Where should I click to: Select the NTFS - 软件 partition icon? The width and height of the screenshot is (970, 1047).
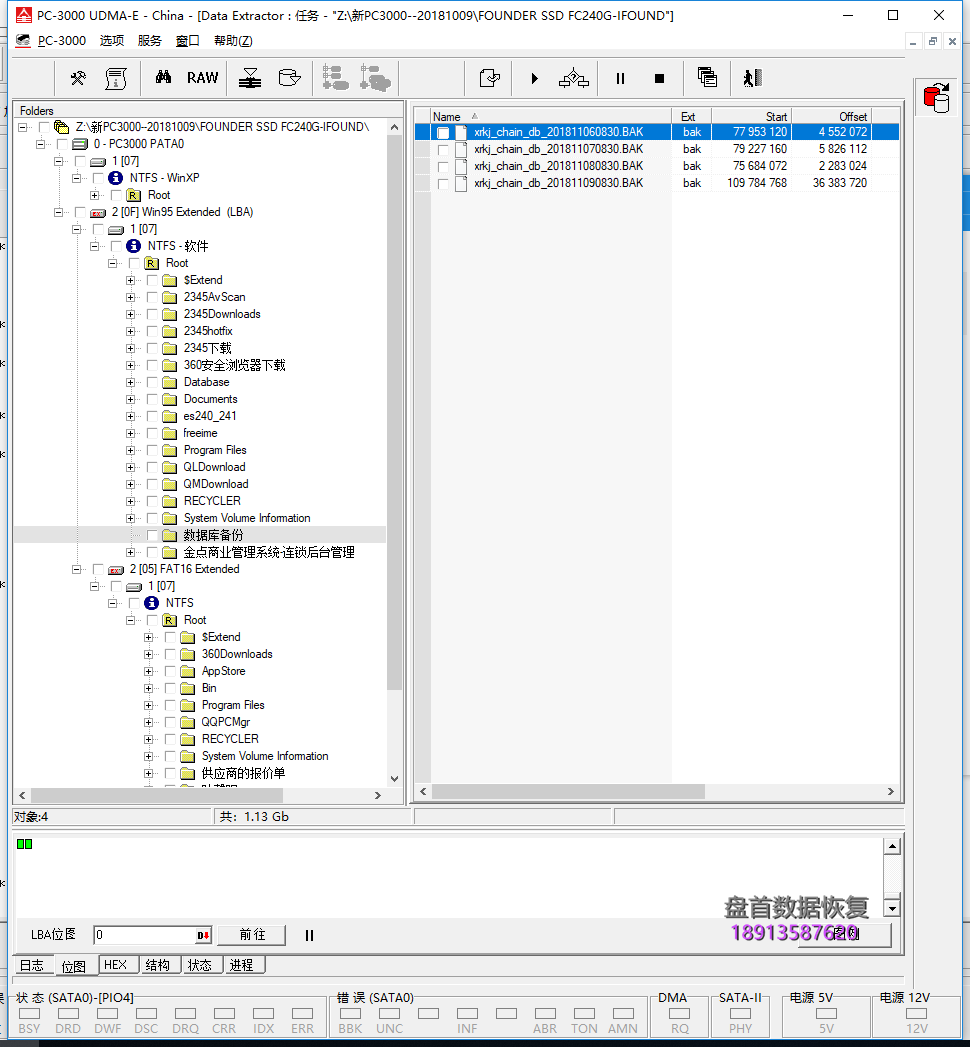(134, 246)
